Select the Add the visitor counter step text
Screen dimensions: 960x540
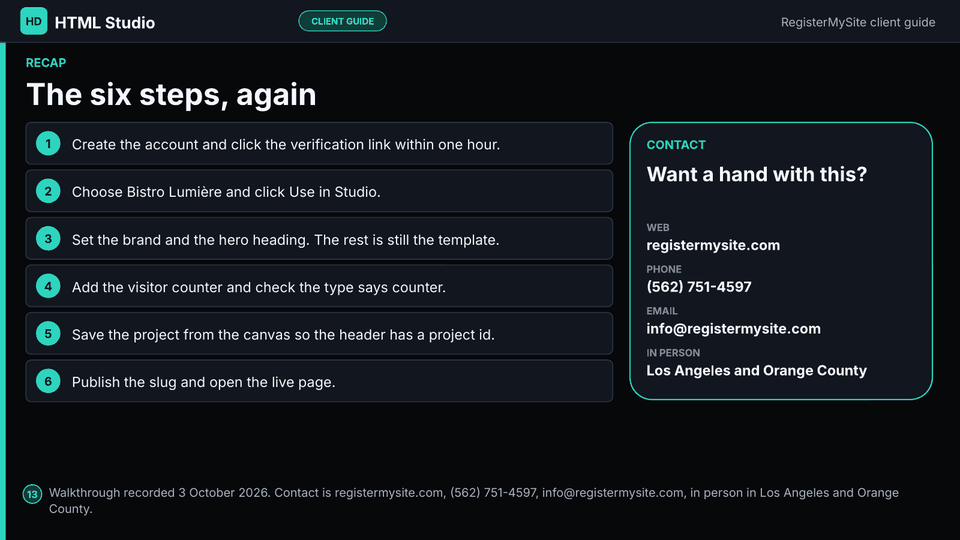click(x=258, y=287)
